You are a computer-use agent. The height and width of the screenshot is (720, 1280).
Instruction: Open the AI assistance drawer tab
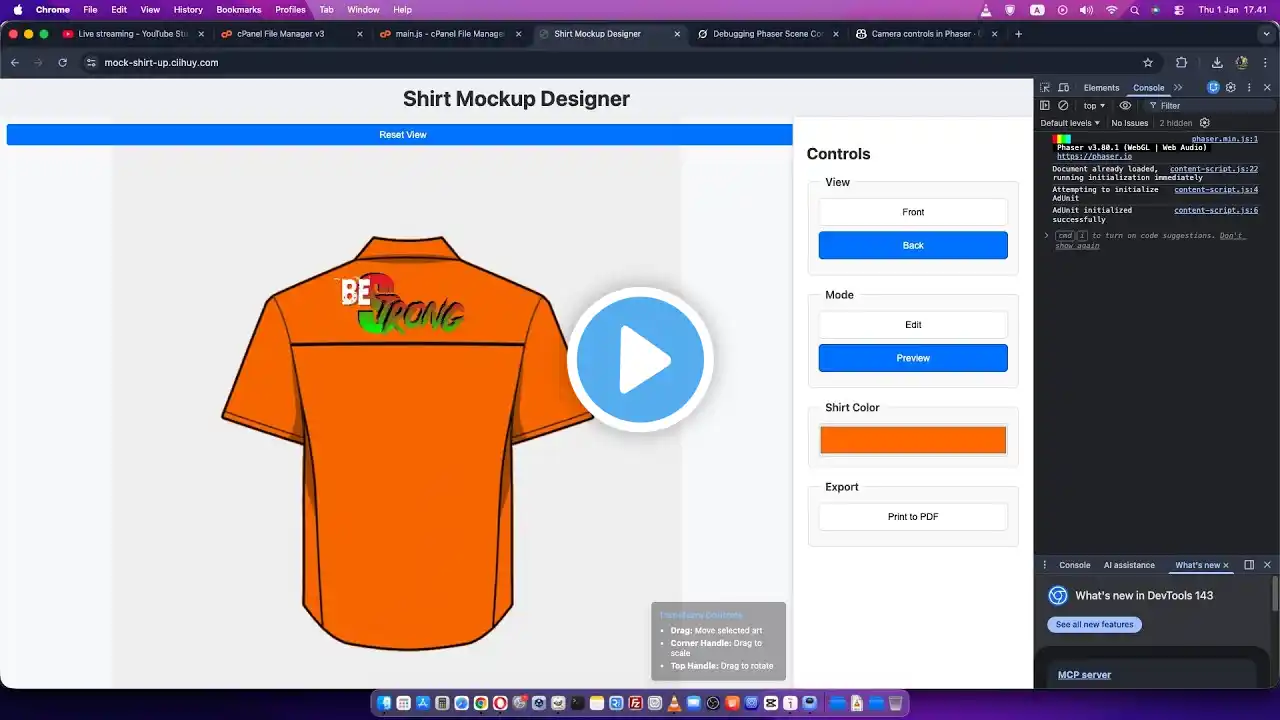1129,565
